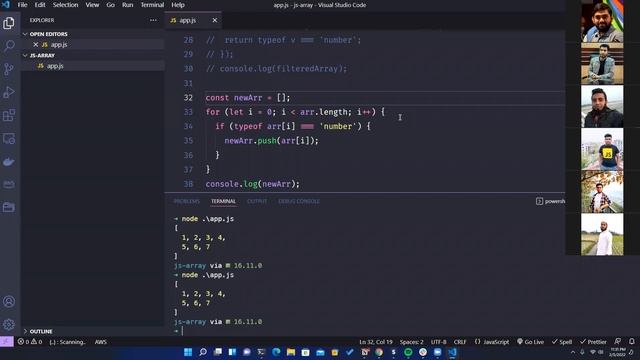The width and height of the screenshot is (640, 360).
Task: Open File Explorer from taskbar
Action: tap(291, 352)
